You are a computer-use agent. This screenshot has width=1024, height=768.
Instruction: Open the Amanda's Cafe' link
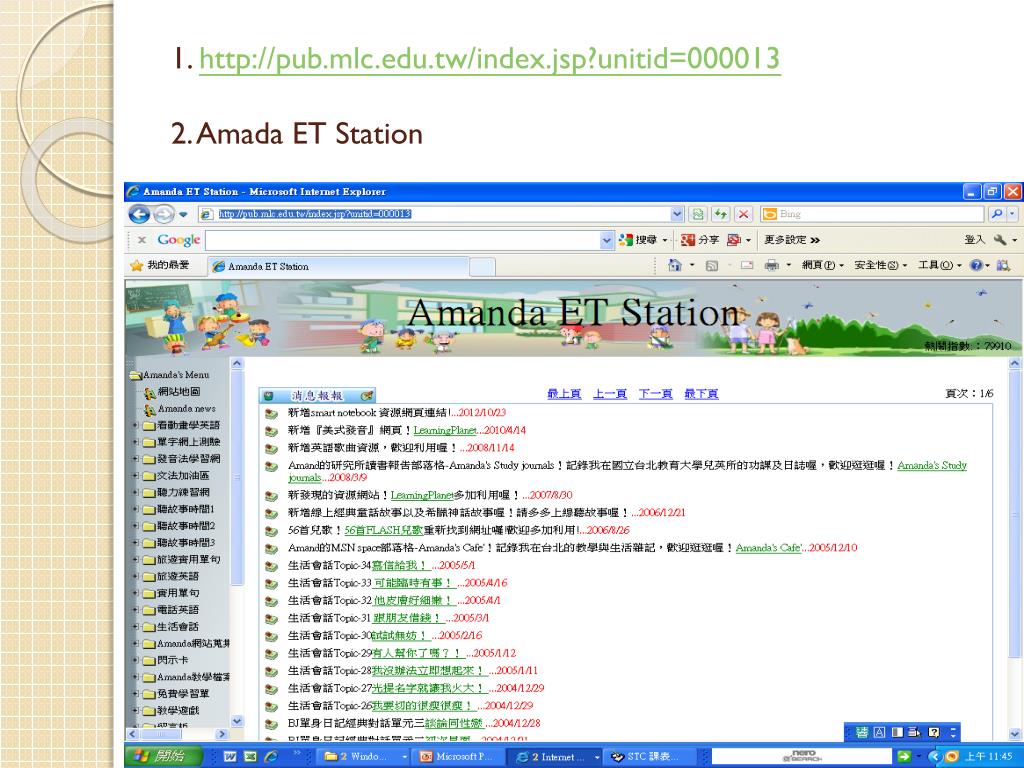tap(768, 548)
